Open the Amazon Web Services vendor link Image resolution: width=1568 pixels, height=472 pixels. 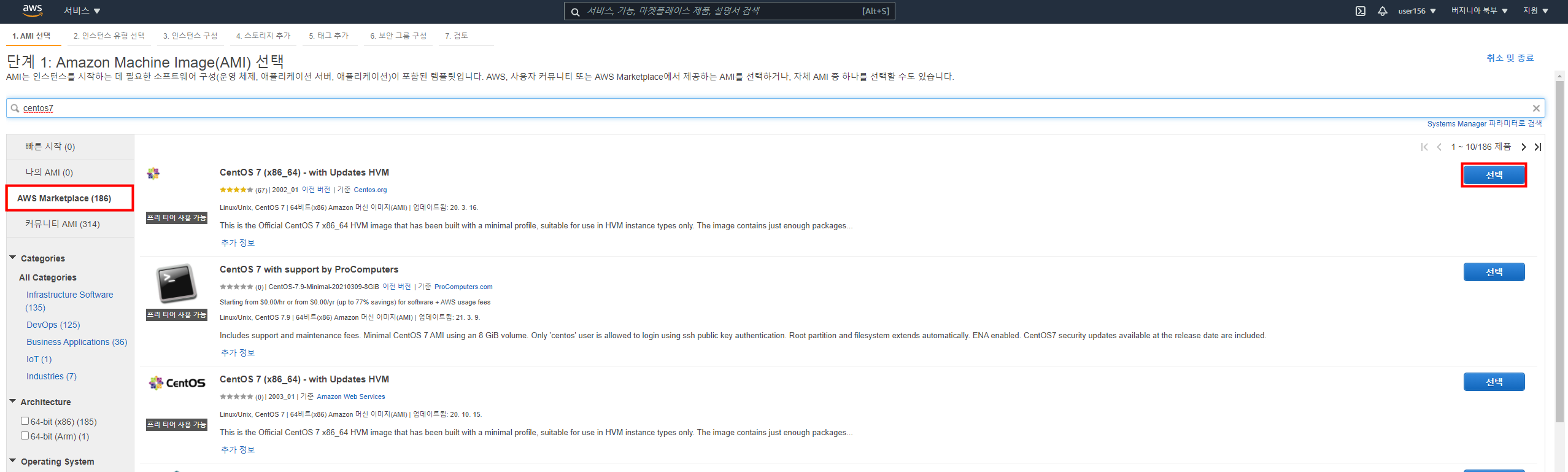pos(351,397)
